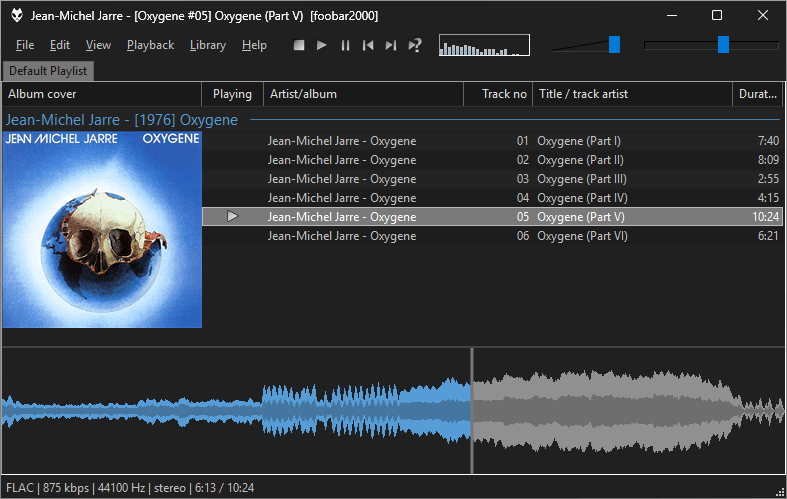
Task: Click the Artist/album column header
Action: 363,94
